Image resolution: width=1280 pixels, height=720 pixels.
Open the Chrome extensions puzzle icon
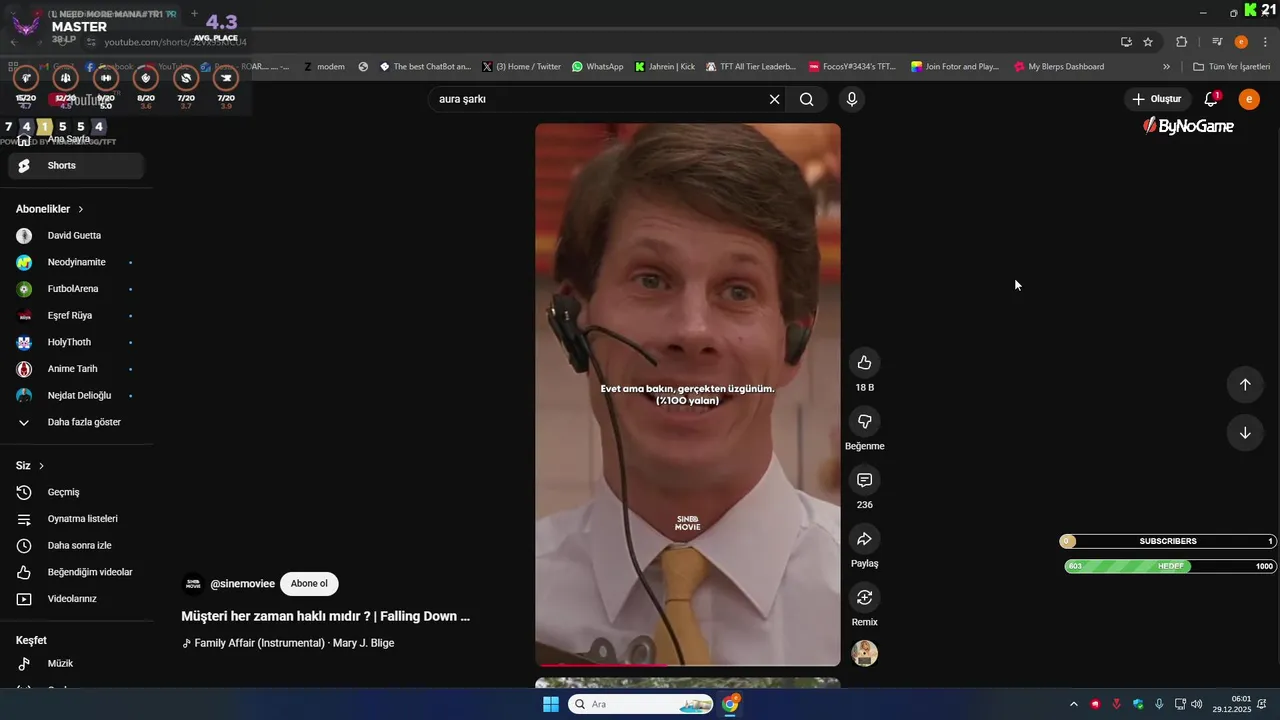click(x=1181, y=42)
